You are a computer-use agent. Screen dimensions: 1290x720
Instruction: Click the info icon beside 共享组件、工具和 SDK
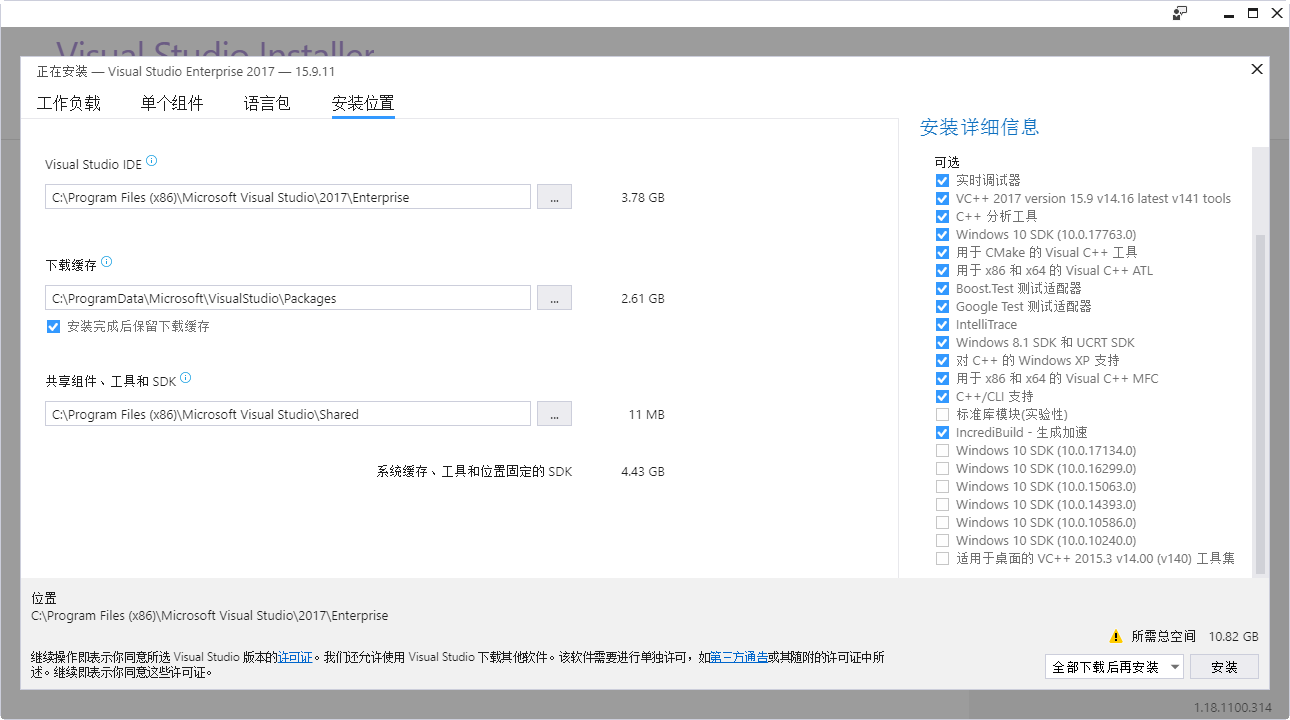pos(185,378)
